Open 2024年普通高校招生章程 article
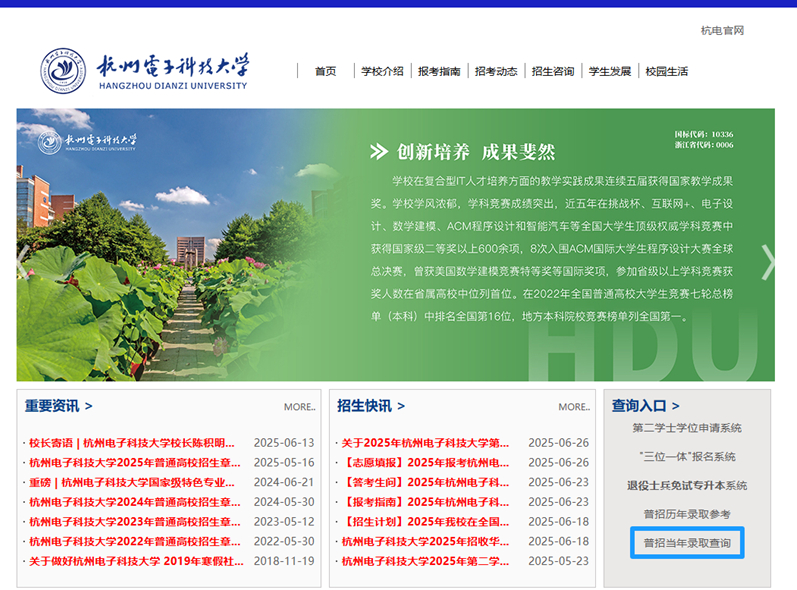 click(x=135, y=503)
